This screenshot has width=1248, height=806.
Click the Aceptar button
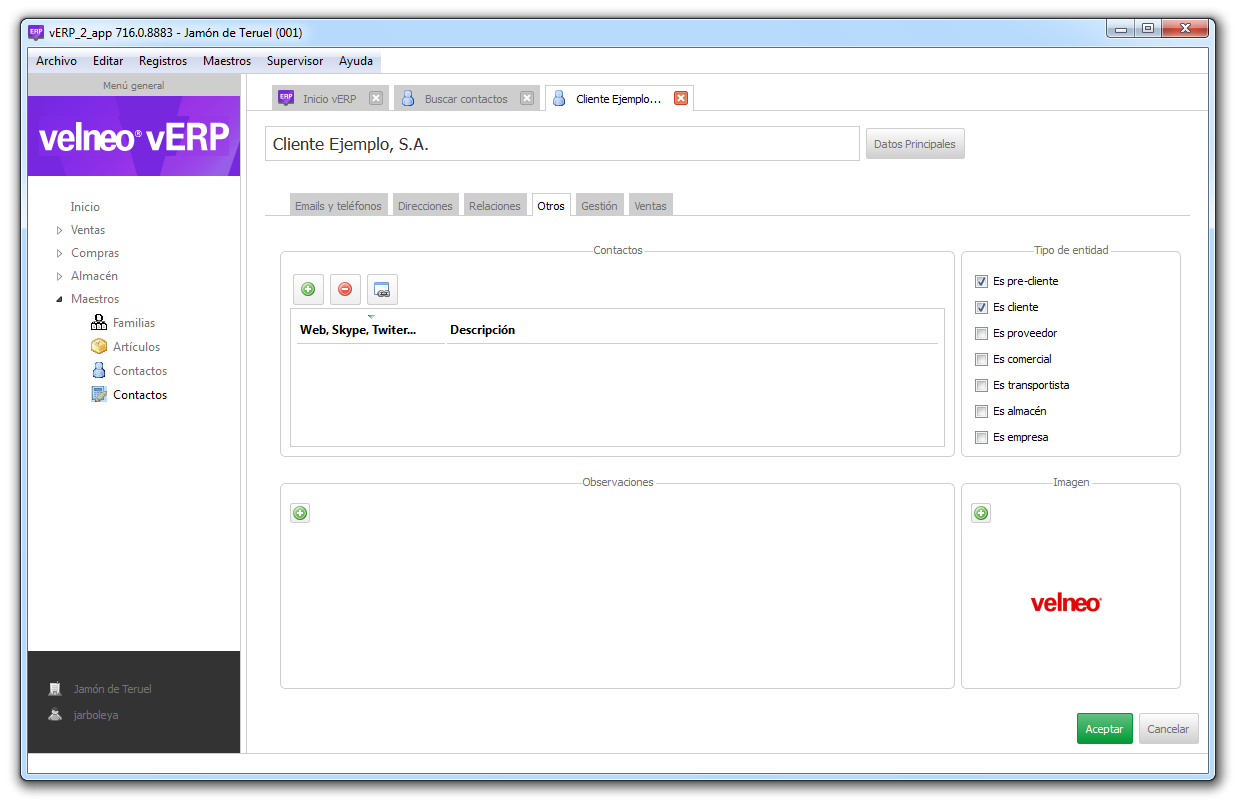pos(1105,729)
